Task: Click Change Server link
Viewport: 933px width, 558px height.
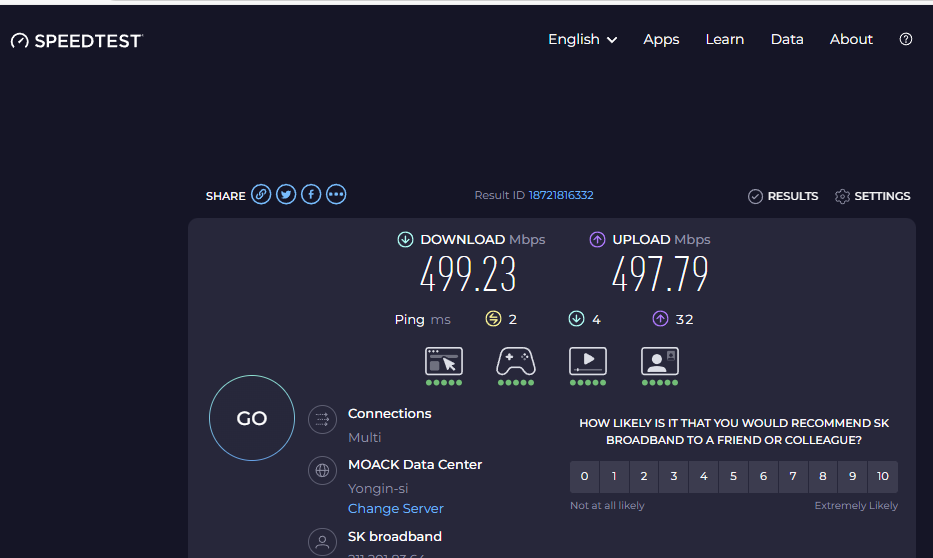Action: (396, 509)
